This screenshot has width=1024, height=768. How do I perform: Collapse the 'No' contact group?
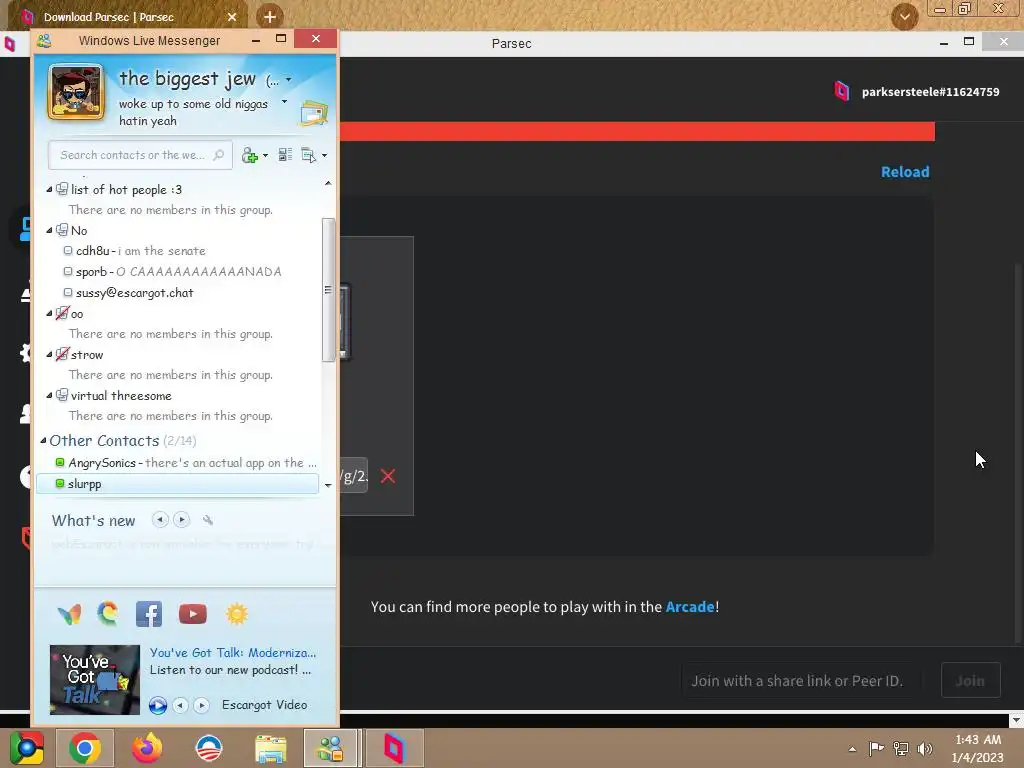pyautogui.click(x=49, y=230)
